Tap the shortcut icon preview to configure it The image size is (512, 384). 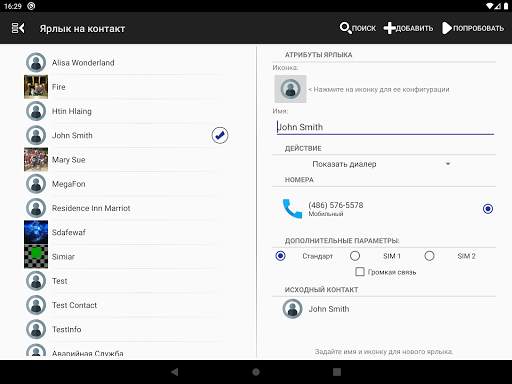click(290, 89)
